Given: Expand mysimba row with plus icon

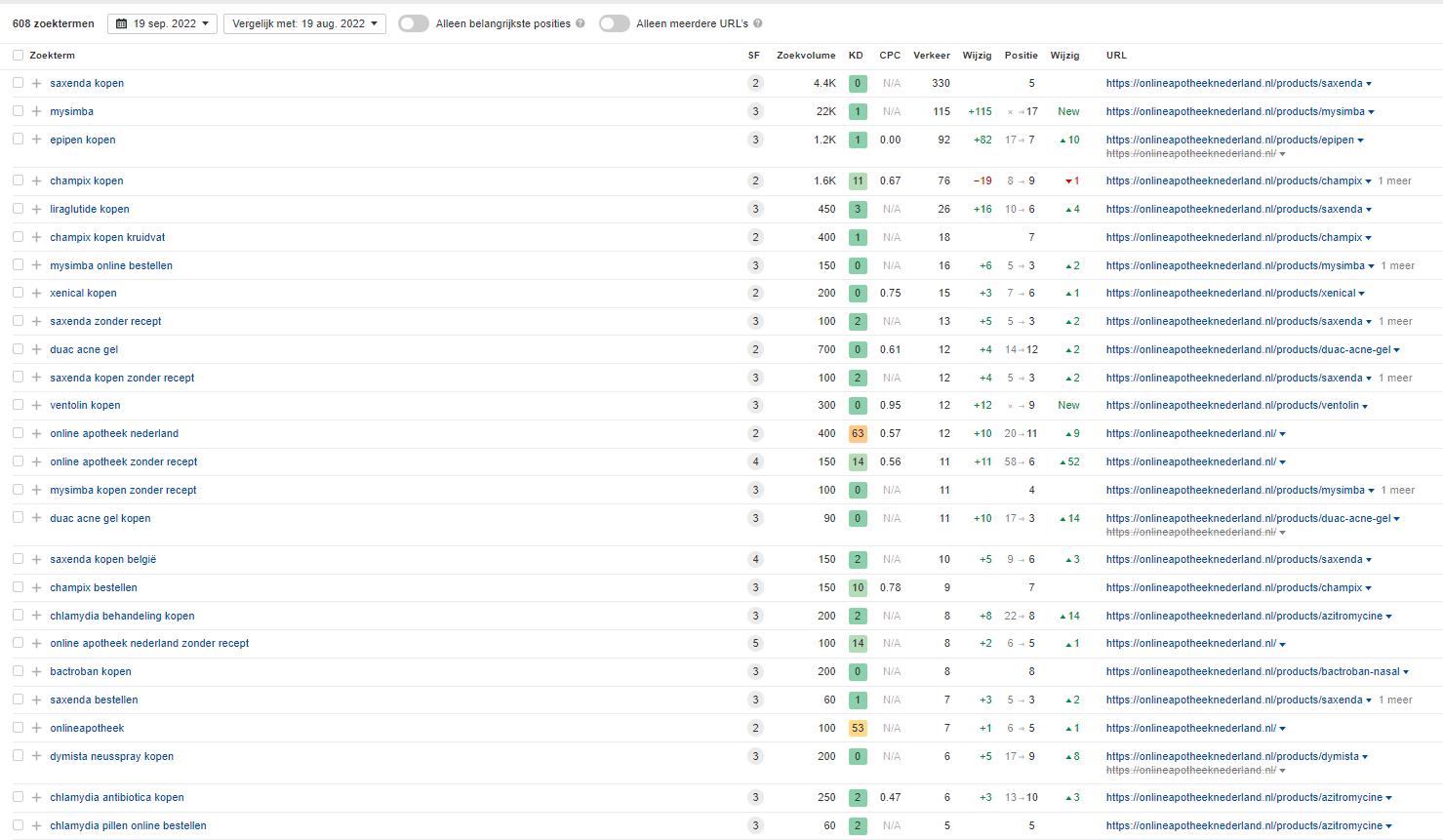Looking at the screenshot, I should coord(37,112).
